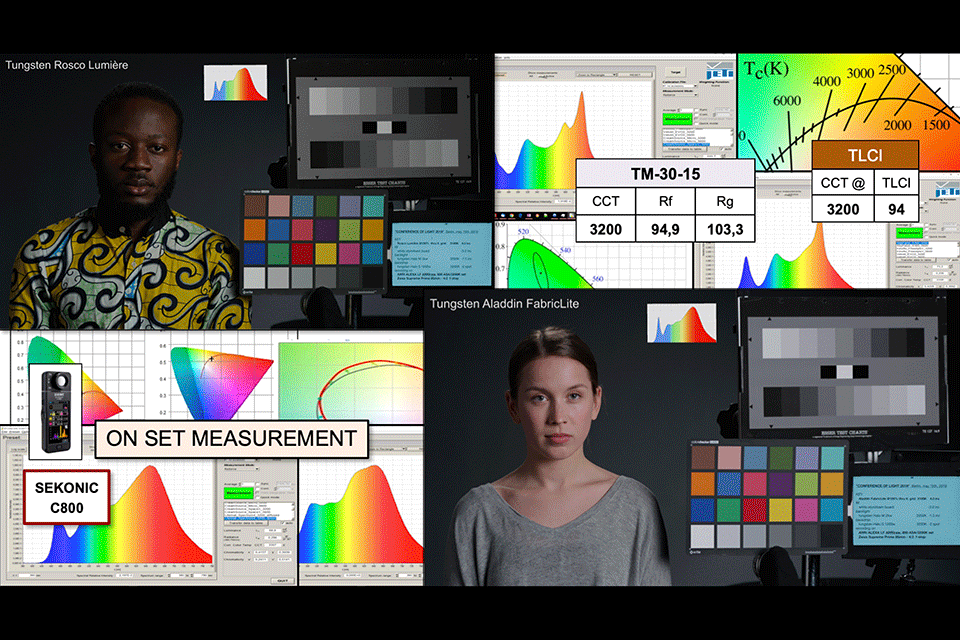The image size is (960, 640).
Task: Open Measurement Mode dropdown in top-right window
Action: (680, 95)
